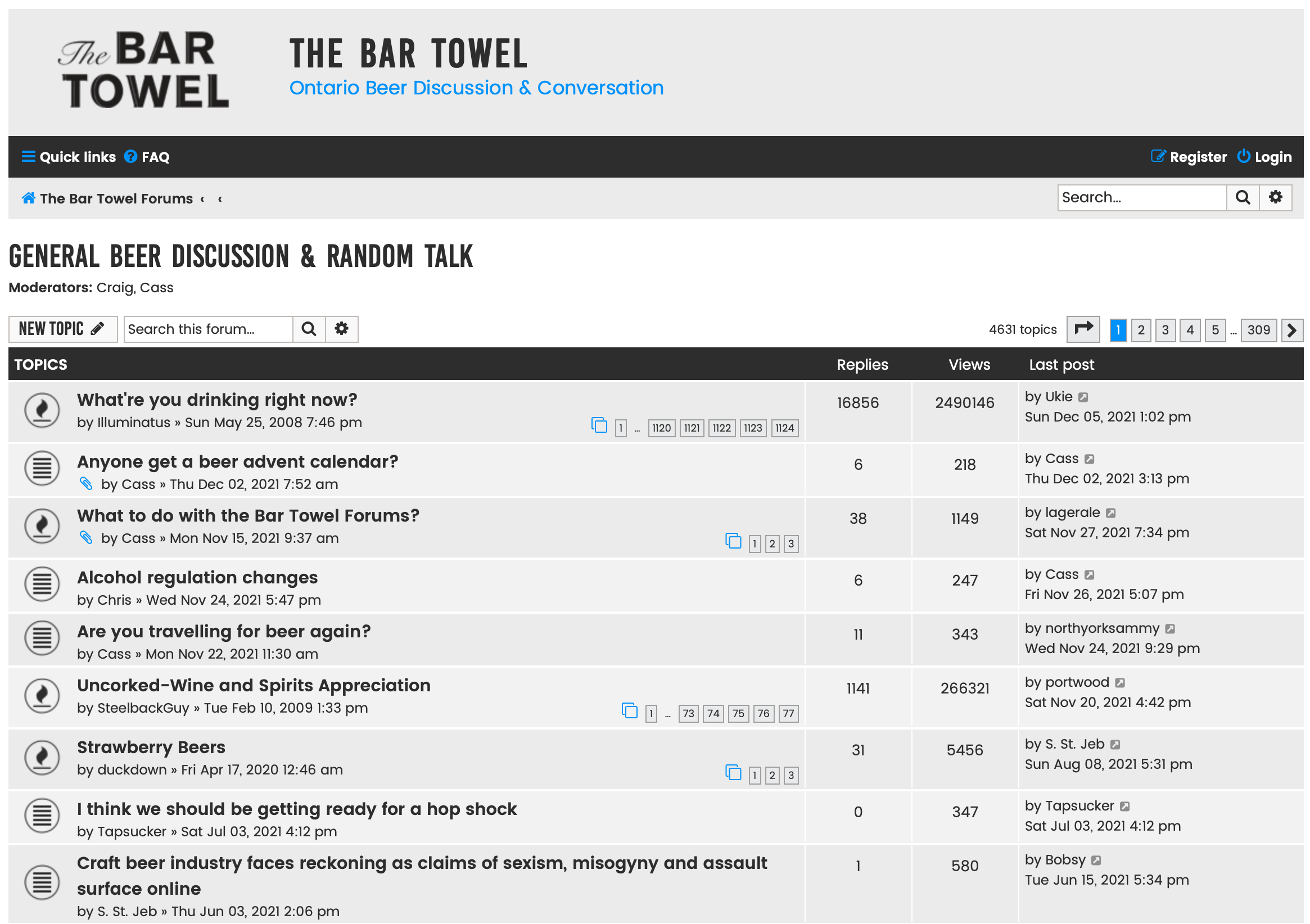Viewport: 1310px width, 924px height.
Task: Open moderator Craig's profile
Action: (114, 288)
